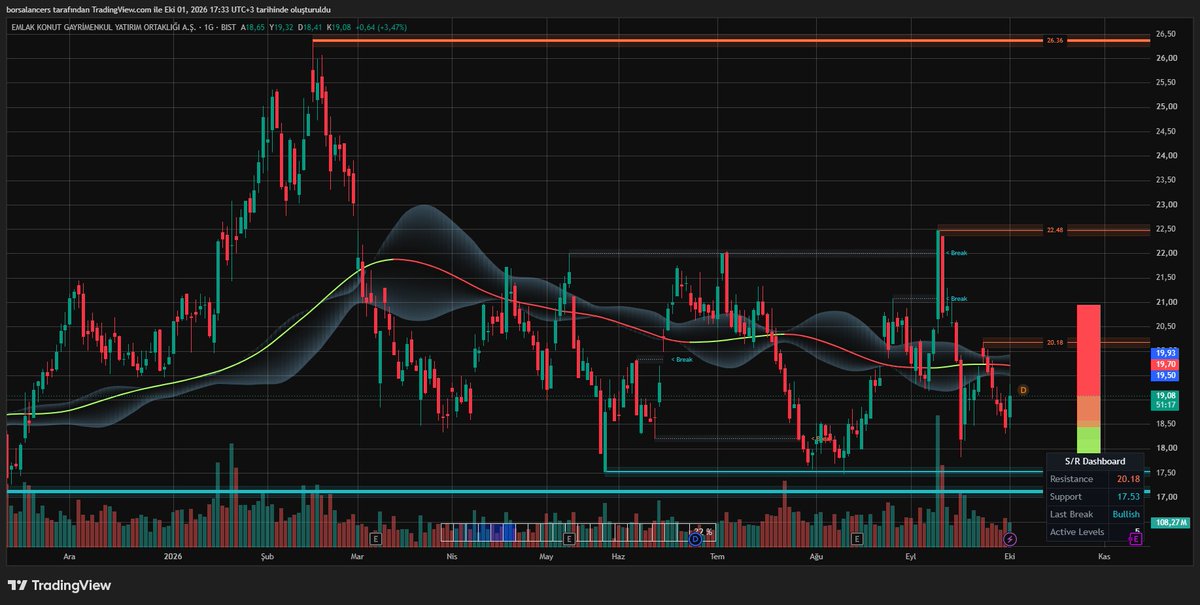Click the Eyl label on the time axis
This screenshot has width=1200, height=605.
pyautogui.click(x=911, y=555)
